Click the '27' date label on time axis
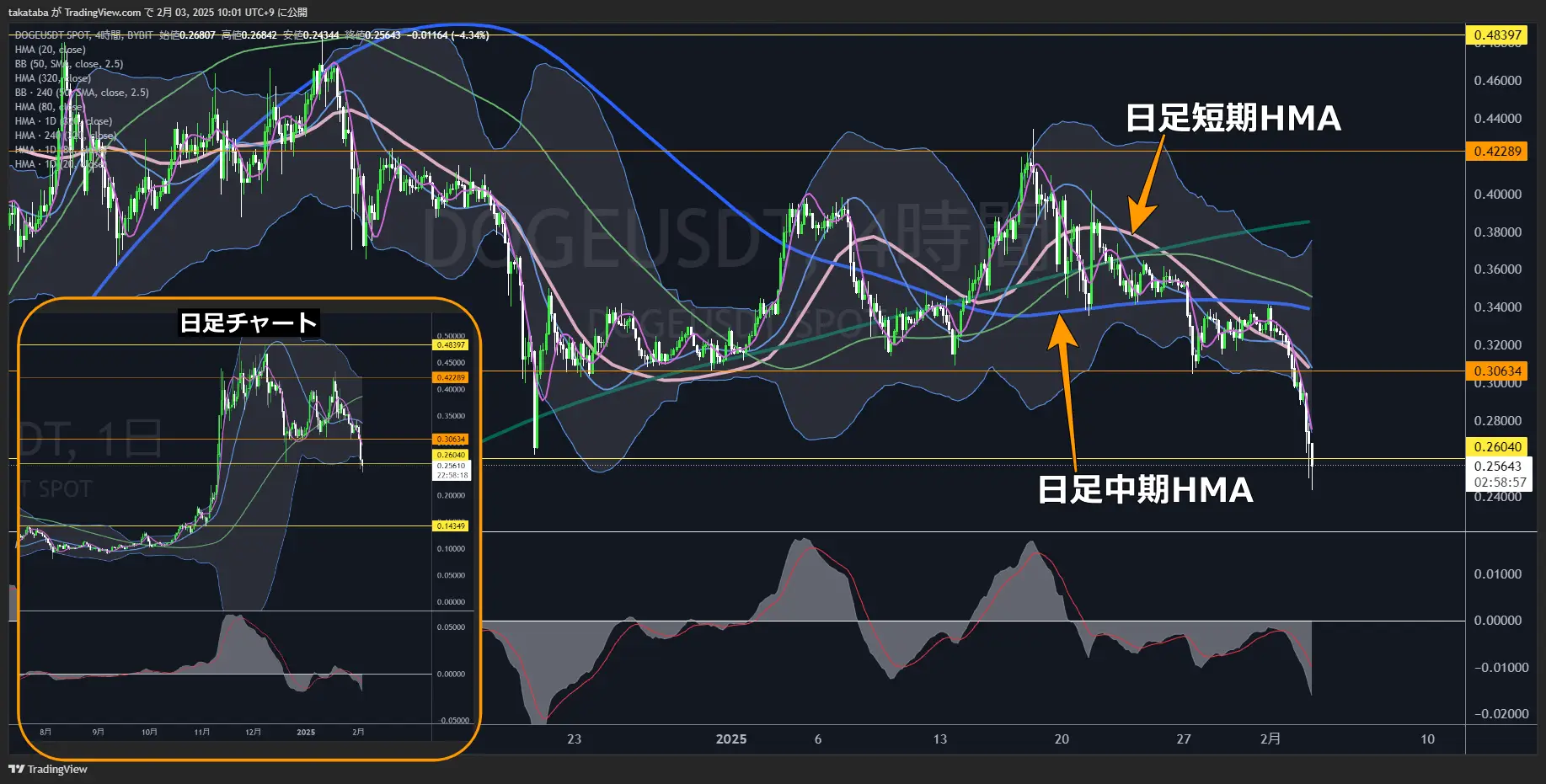The image size is (1546, 784). click(1184, 739)
